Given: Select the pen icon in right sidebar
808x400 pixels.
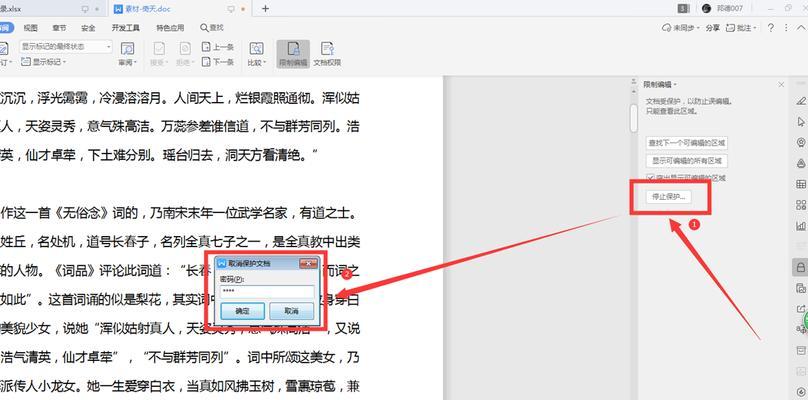Looking at the screenshot, I should (x=801, y=101).
